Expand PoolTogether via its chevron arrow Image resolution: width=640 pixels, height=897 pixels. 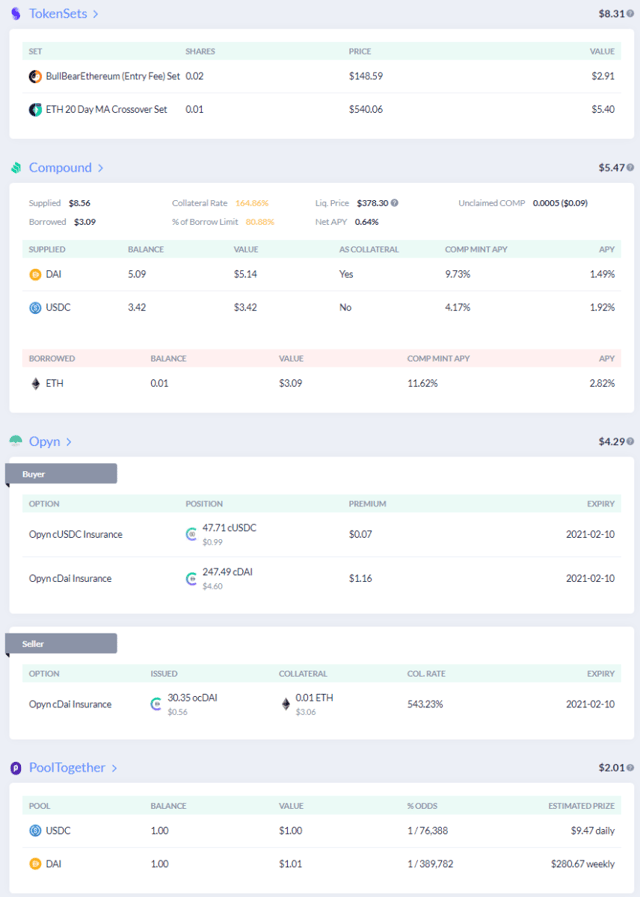pyautogui.click(x=114, y=768)
